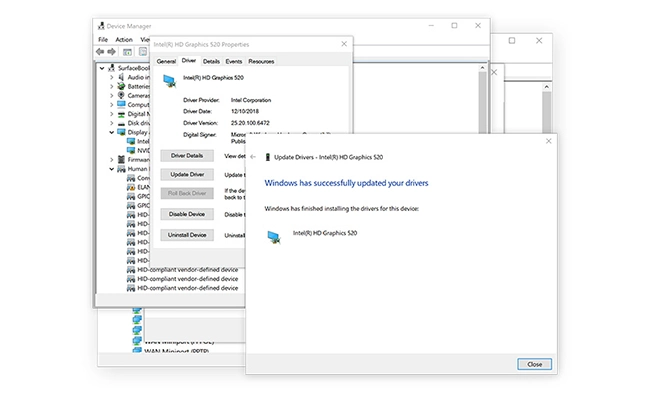The image size is (650, 400).
Task: Select the Computer category monitor icon
Action: click(121, 104)
